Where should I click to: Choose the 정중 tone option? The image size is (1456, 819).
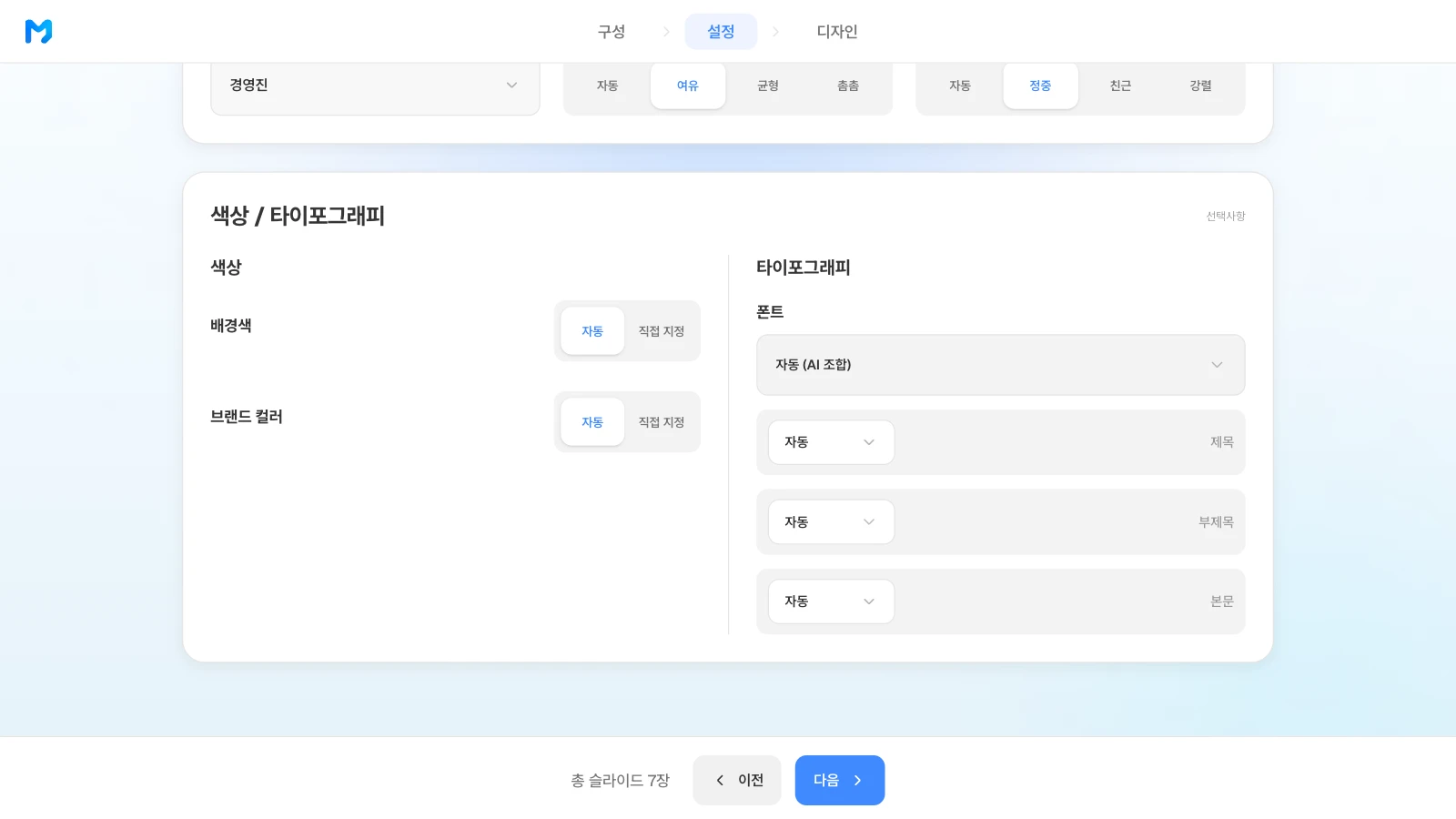[x=1040, y=86]
